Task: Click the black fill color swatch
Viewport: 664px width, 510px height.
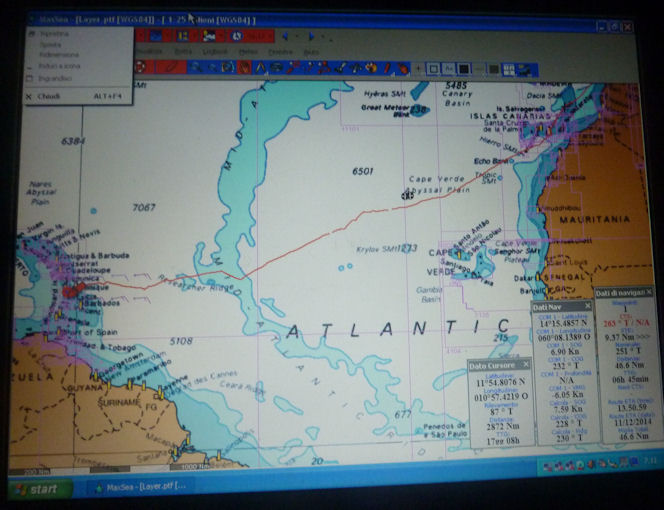Action: 464,69
